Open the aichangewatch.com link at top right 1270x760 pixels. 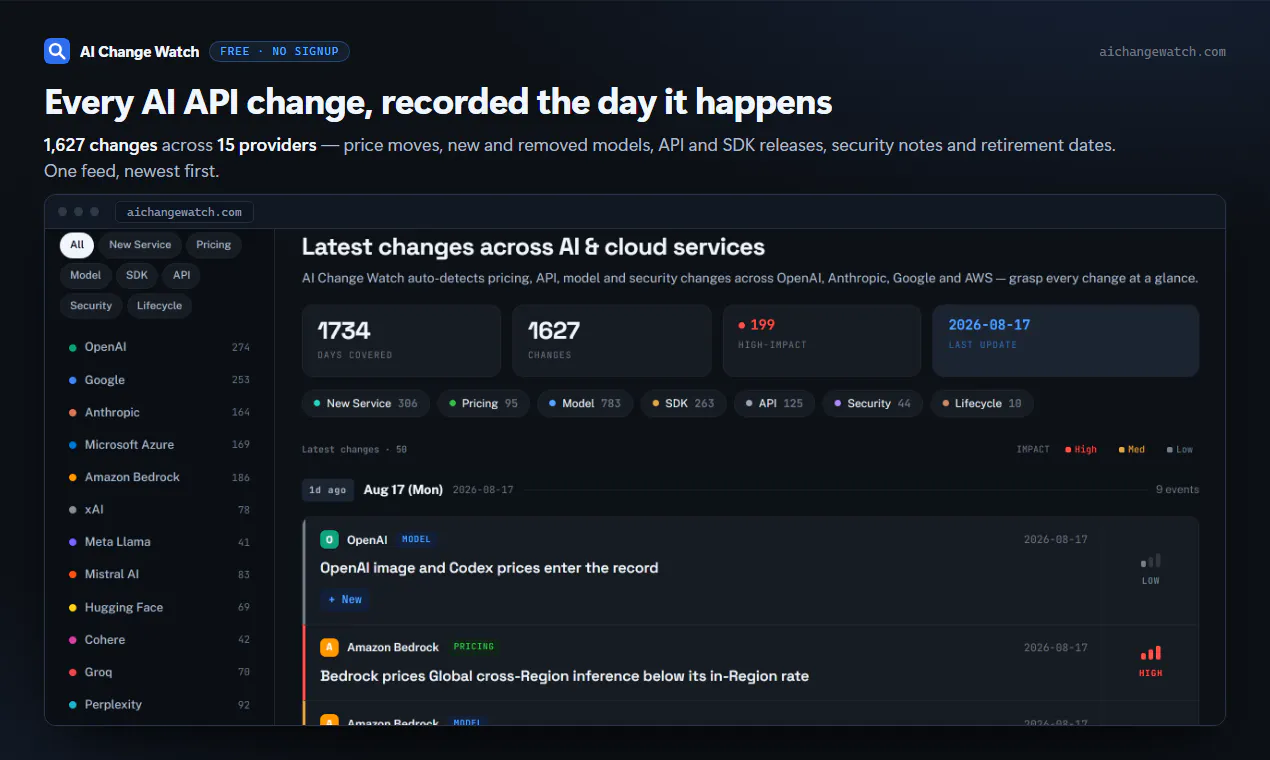[1161, 52]
